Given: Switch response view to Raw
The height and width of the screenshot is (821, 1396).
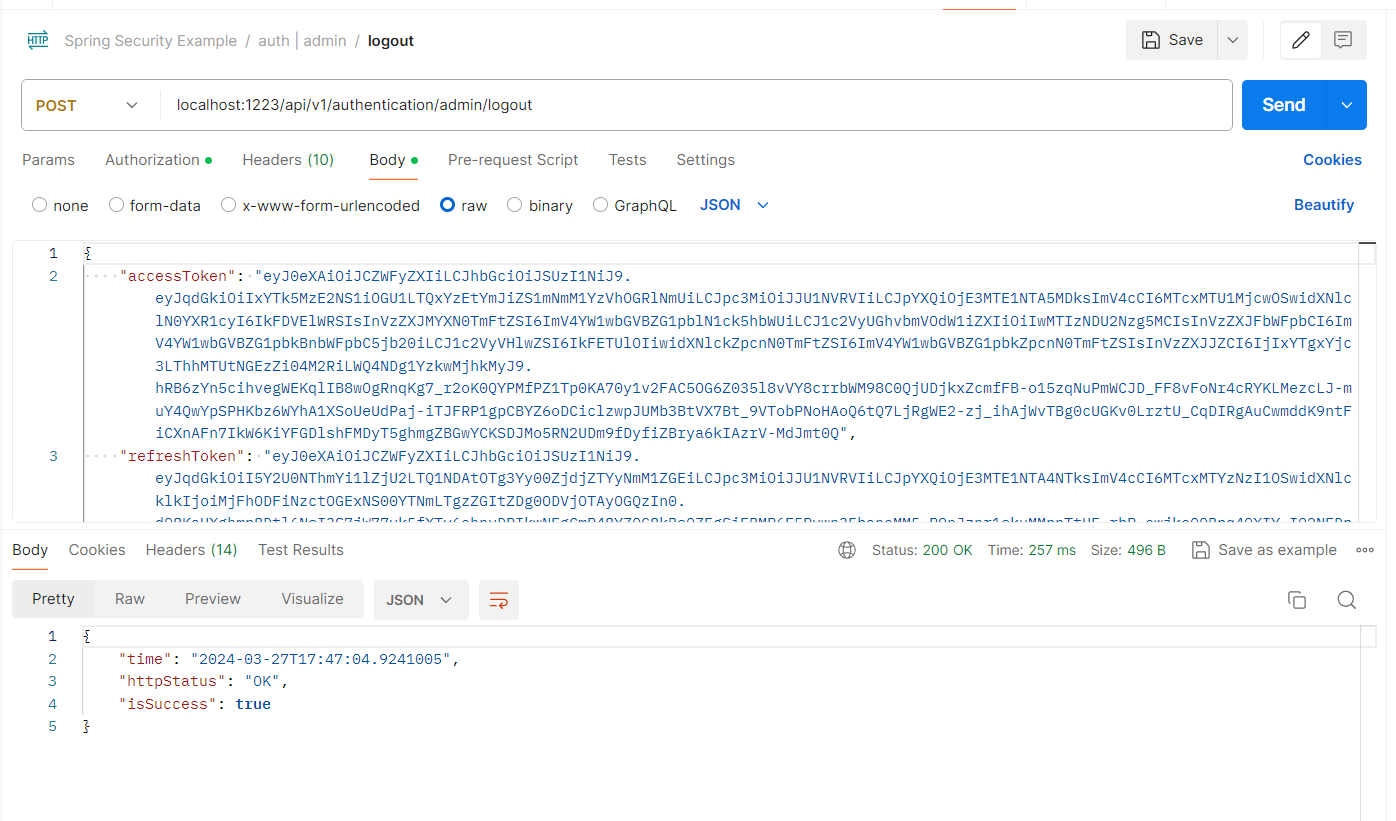Looking at the screenshot, I should (130, 599).
